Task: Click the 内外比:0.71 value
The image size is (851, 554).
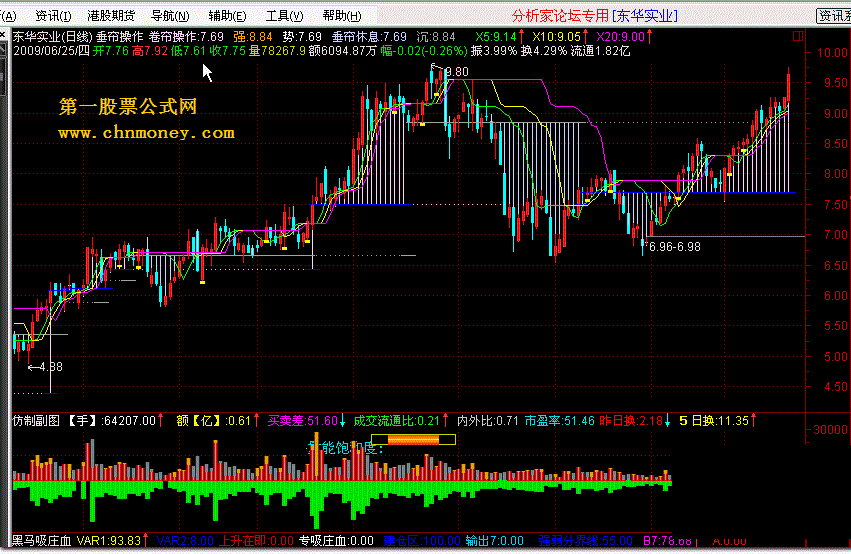Action: click(x=487, y=421)
